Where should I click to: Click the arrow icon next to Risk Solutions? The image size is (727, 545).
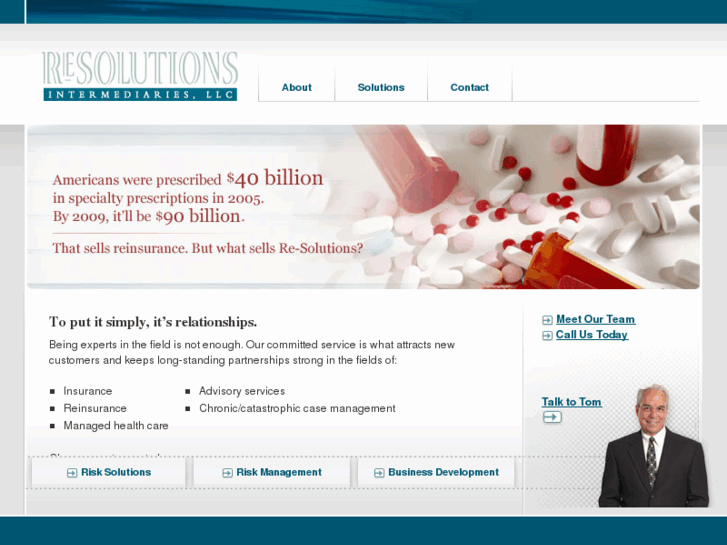pyautogui.click(x=72, y=473)
